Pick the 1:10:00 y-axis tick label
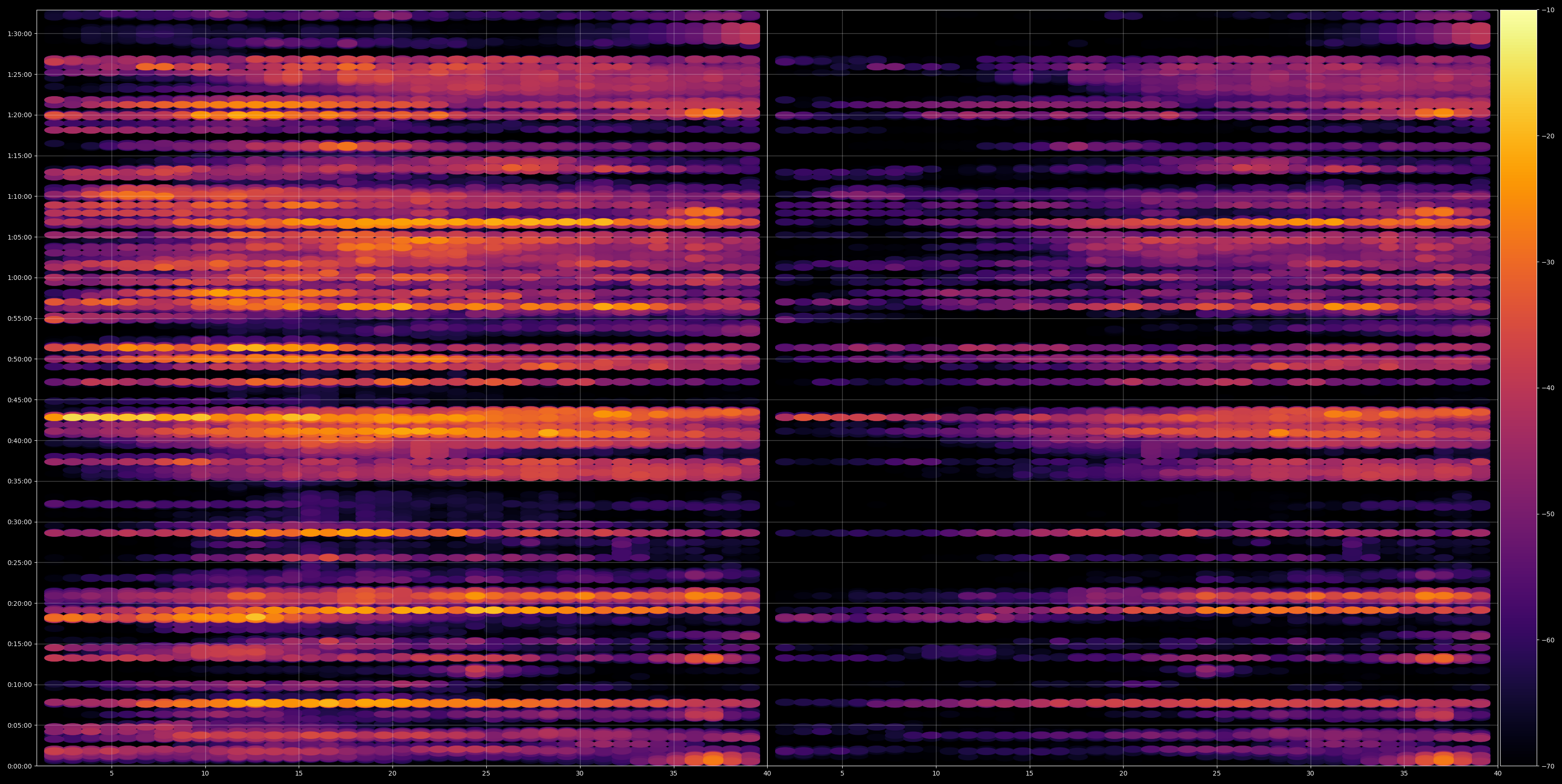The width and height of the screenshot is (1562, 784). click(19, 196)
